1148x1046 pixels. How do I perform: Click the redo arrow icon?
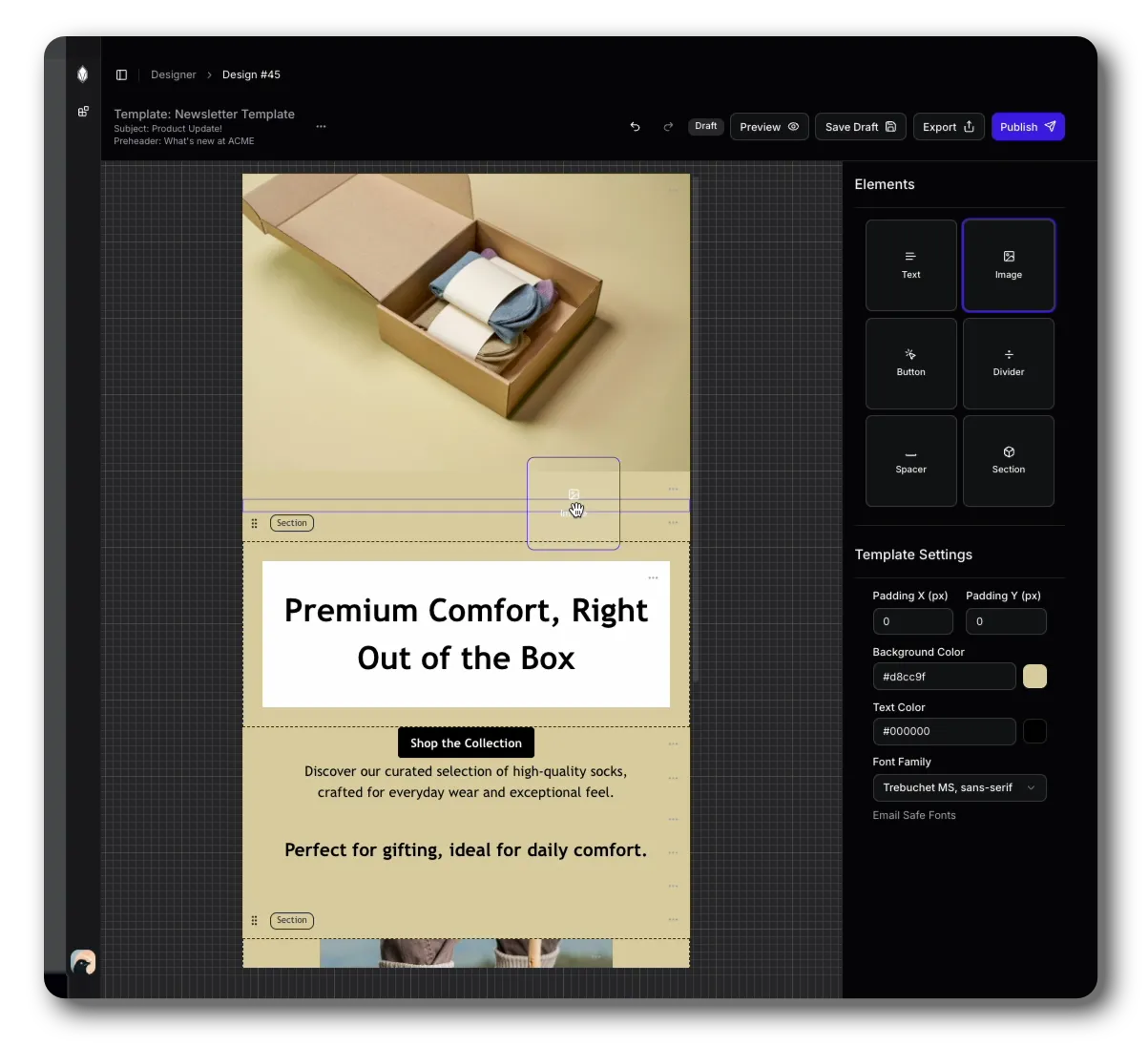click(x=668, y=127)
